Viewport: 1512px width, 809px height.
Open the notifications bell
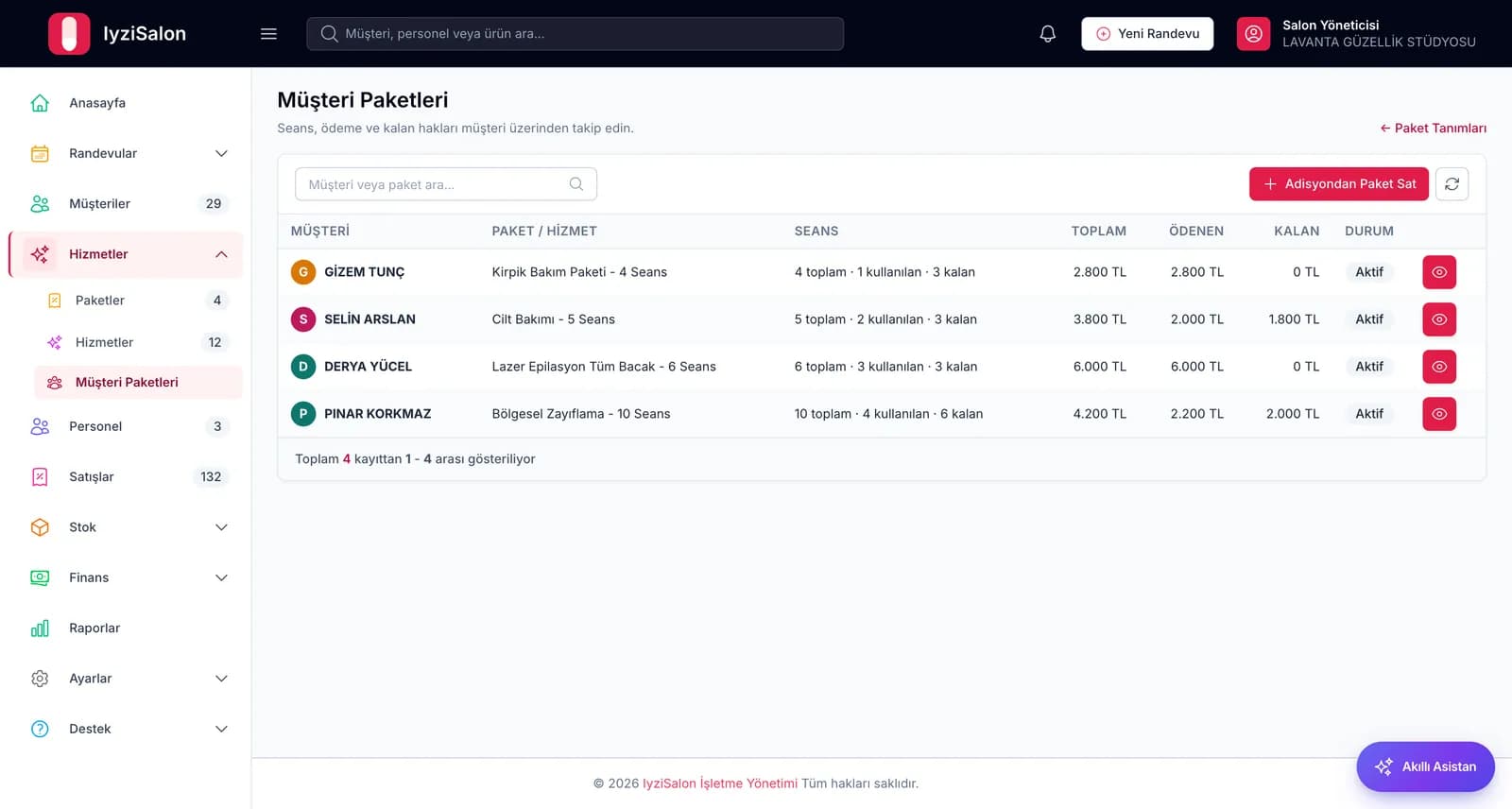pyautogui.click(x=1047, y=33)
